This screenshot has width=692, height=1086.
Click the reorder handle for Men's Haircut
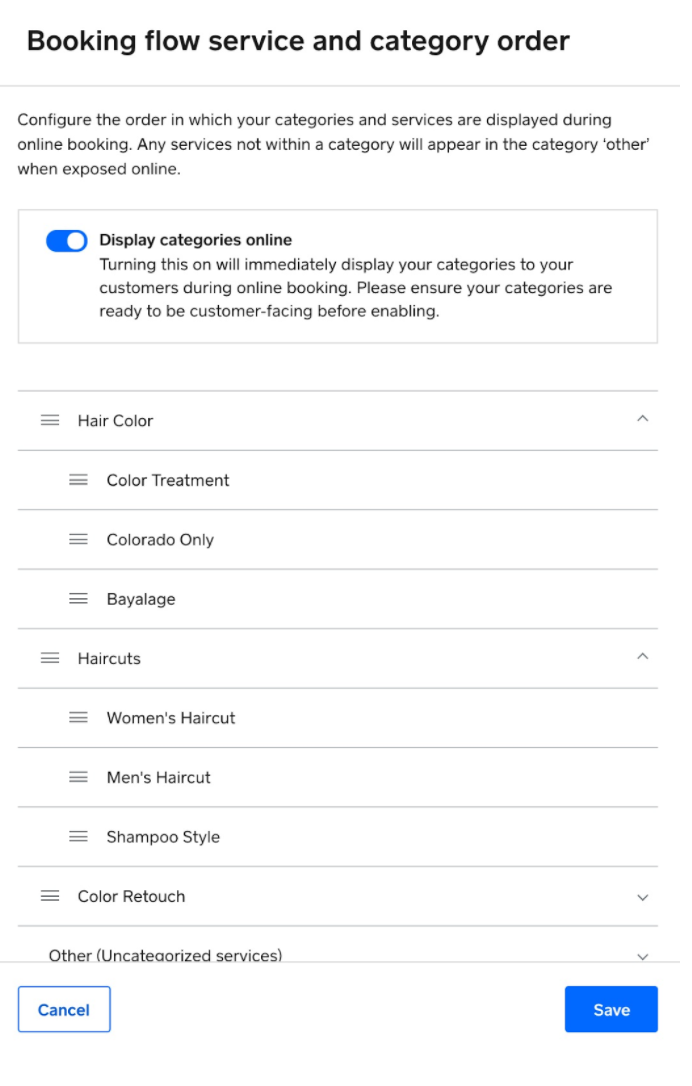[78, 778]
